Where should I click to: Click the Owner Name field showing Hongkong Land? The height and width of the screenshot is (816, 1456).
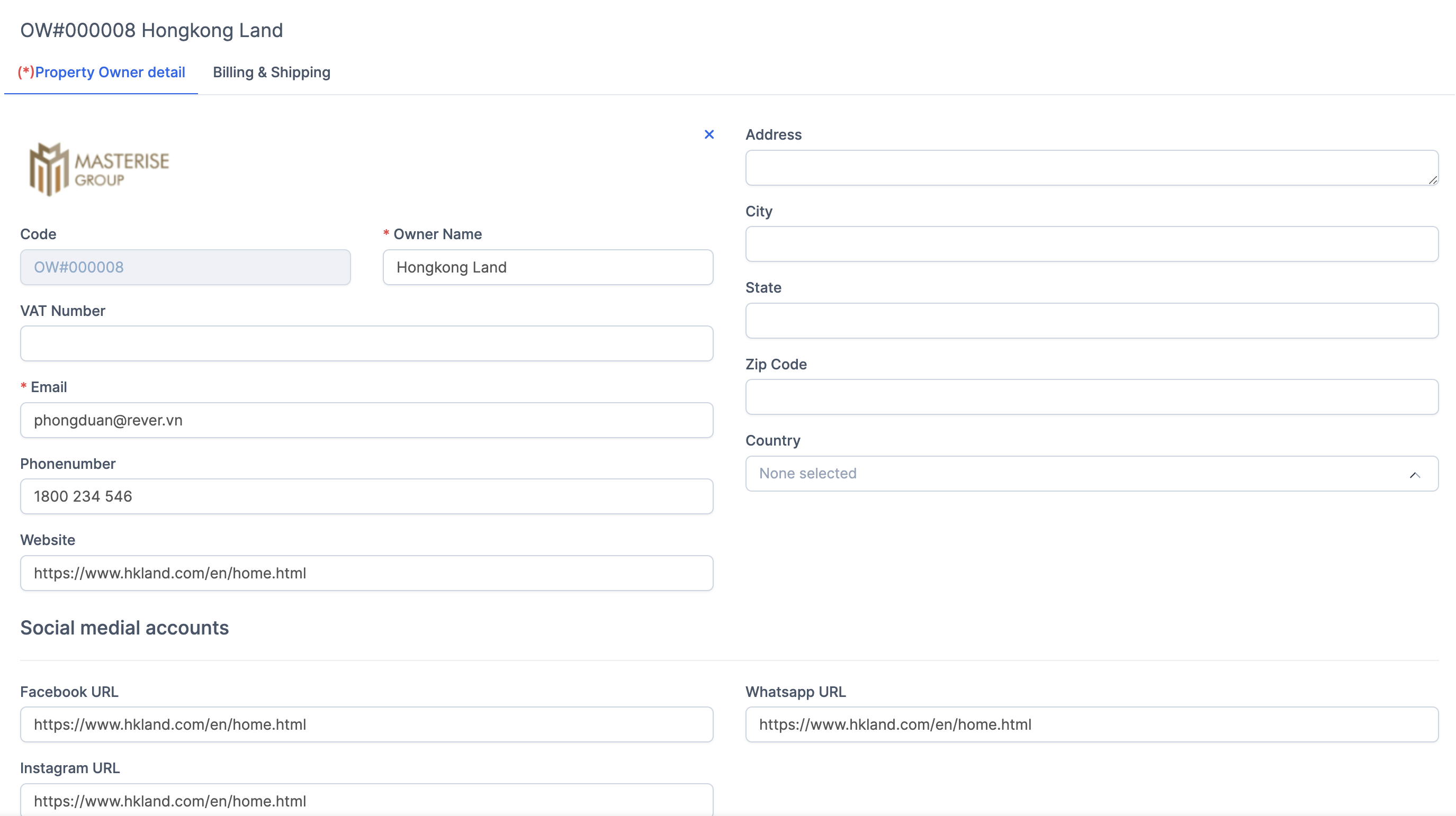[x=547, y=267]
